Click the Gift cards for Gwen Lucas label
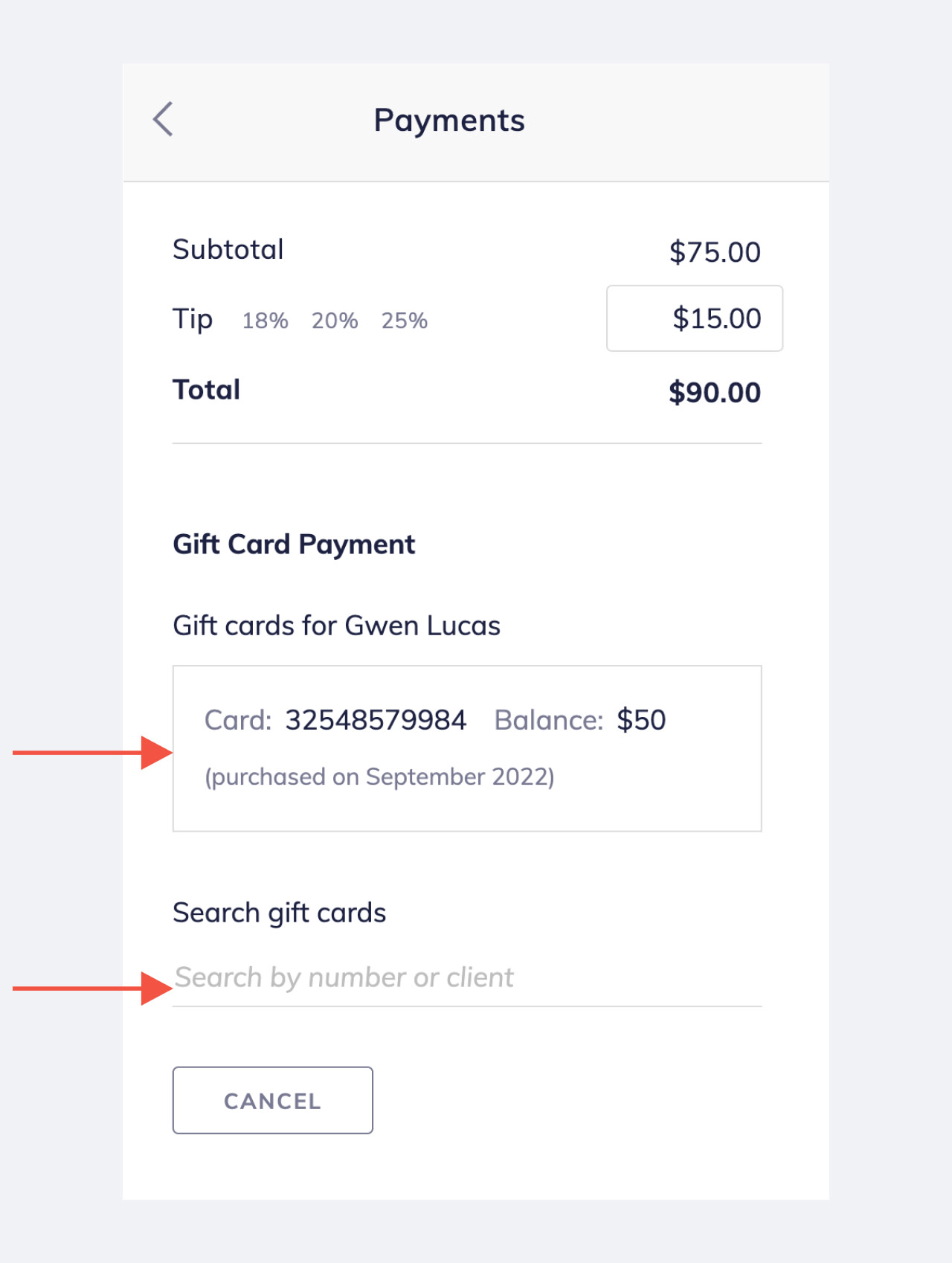The height and width of the screenshot is (1263, 952). coord(336,626)
